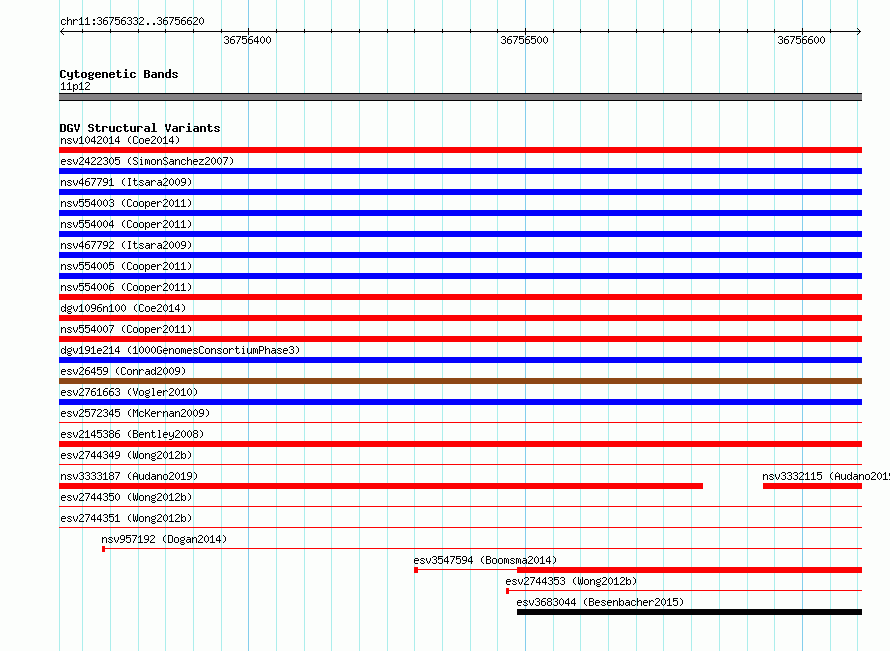The height and width of the screenshot is (651, 890).
Task: Open dgv1096n100 (Coe2014) variant
Action: tap(123, 308)
